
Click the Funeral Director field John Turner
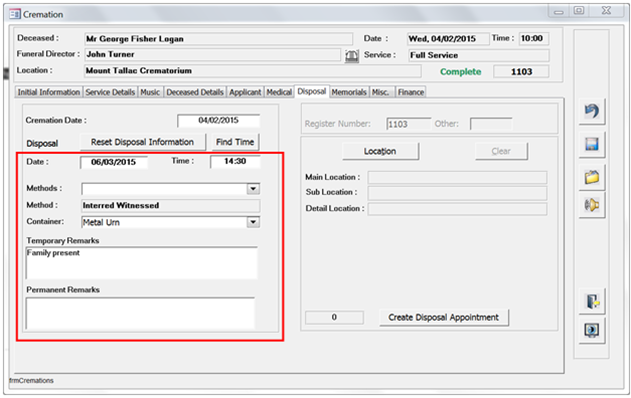coord(212,55)
